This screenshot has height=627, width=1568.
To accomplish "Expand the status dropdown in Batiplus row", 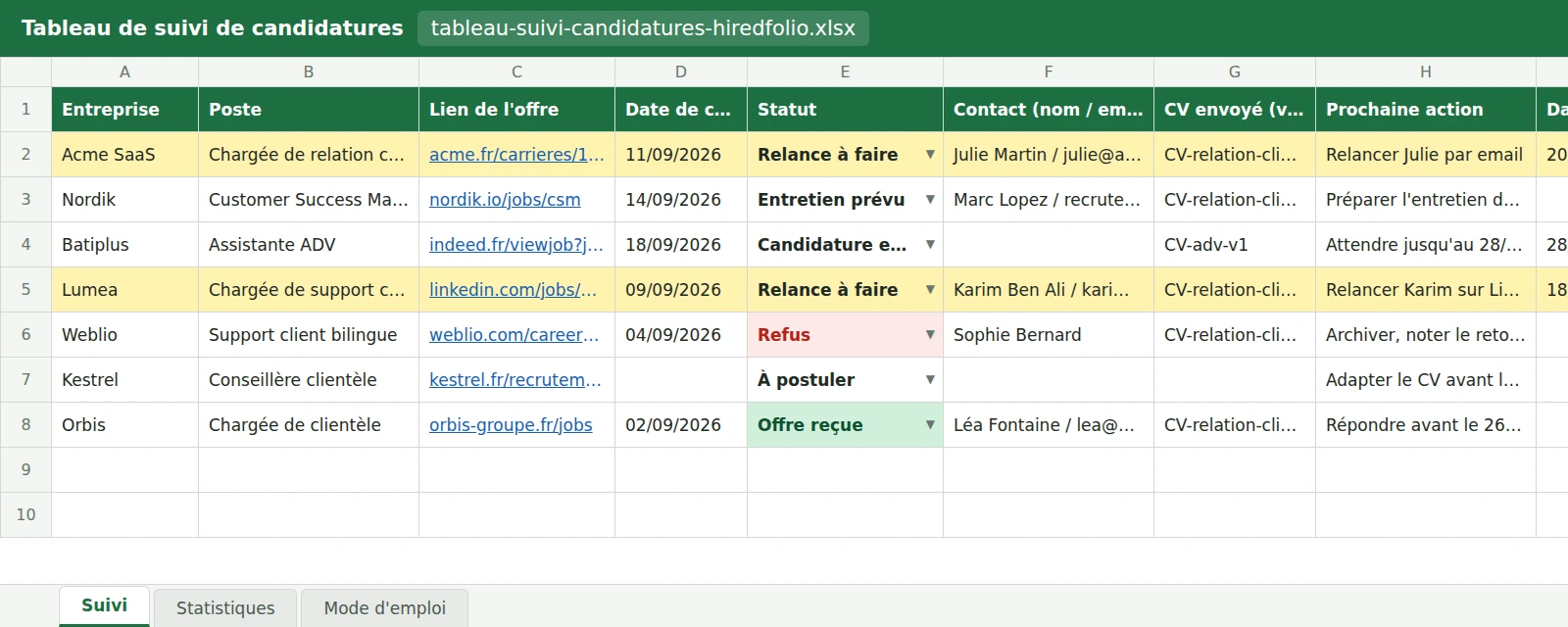I will tap(930, 245).
